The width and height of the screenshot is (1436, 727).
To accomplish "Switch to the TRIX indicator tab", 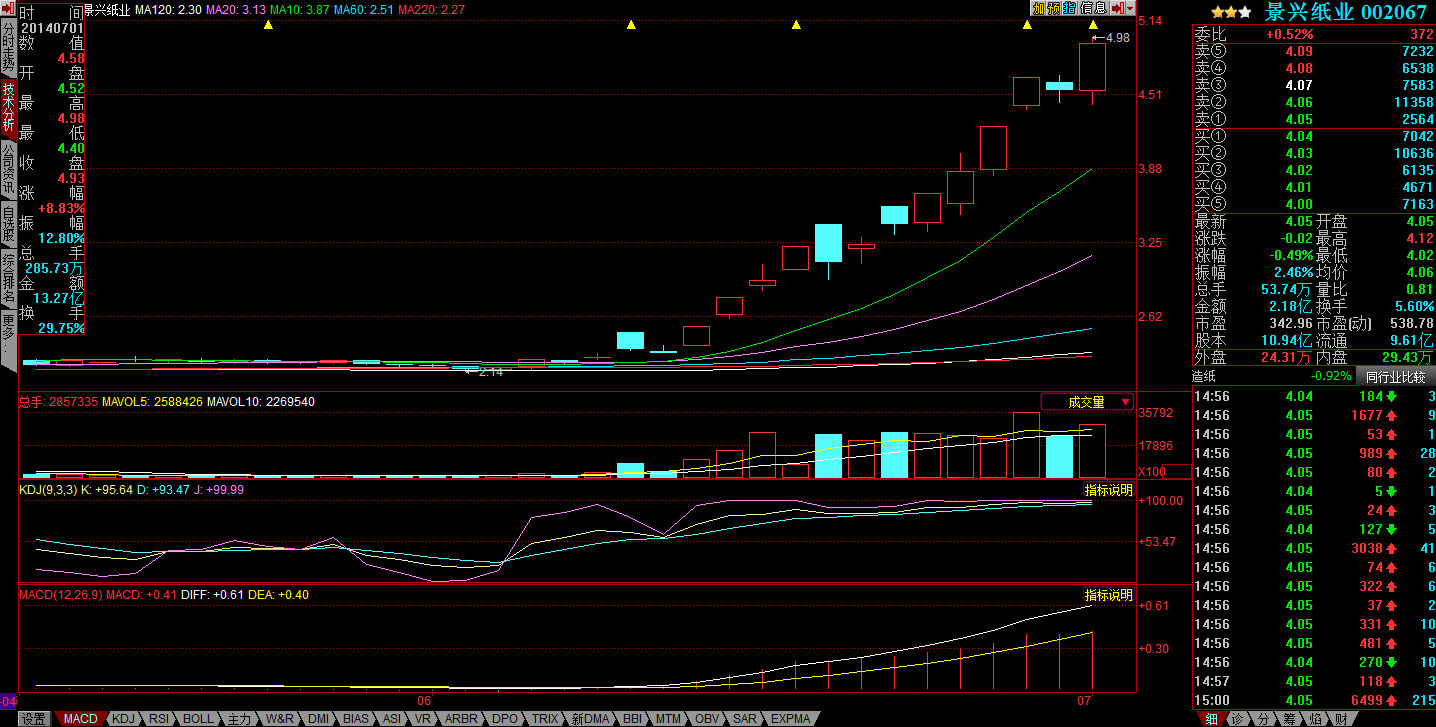I will pos(545,719).
